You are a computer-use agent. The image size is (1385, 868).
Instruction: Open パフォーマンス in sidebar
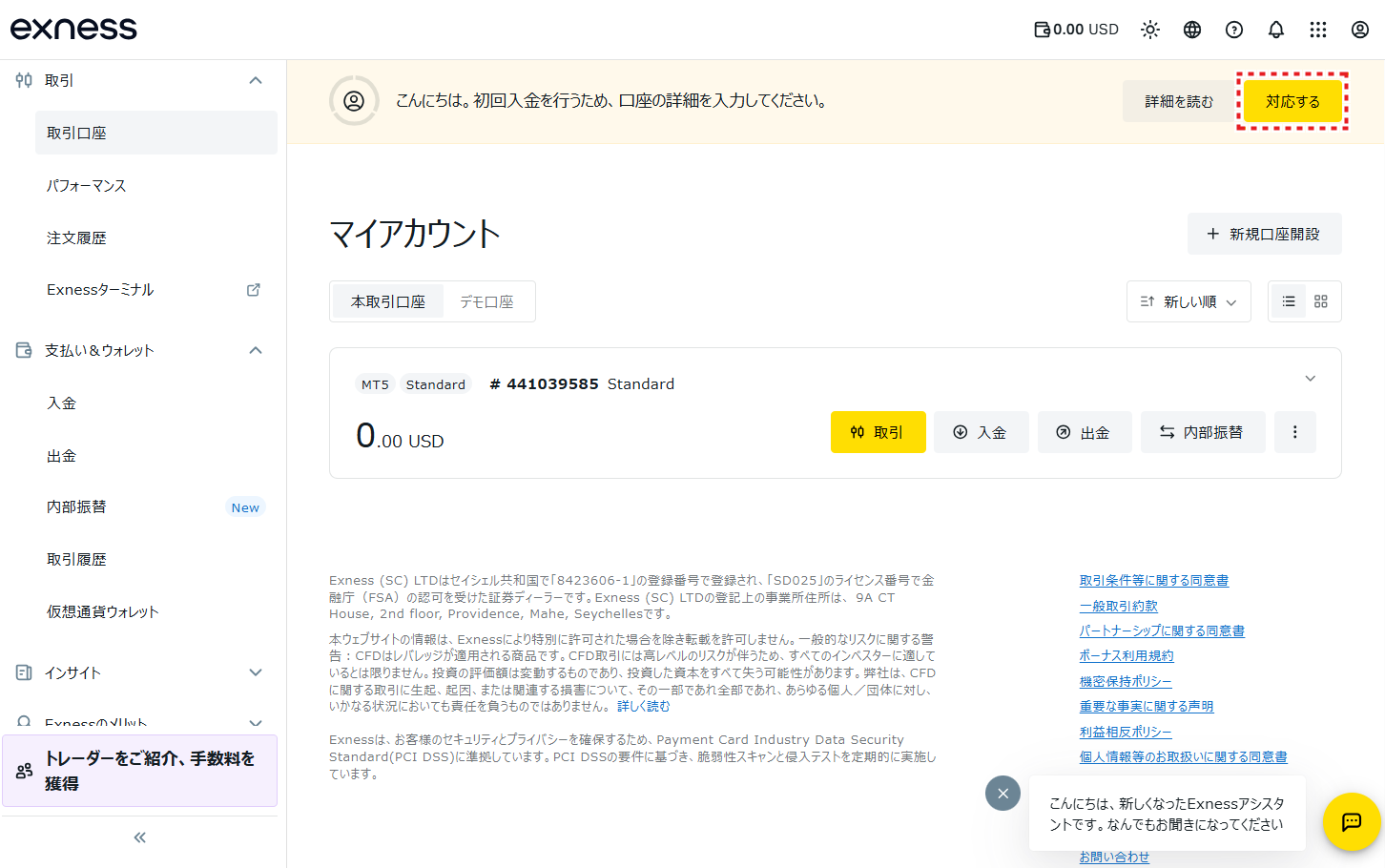point(156,185)
